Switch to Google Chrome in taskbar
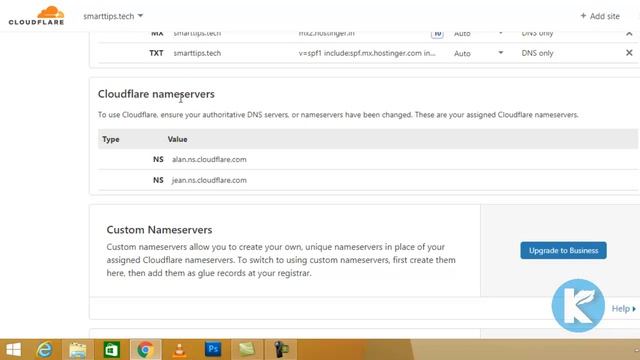This screenshot has height=360, width=640. 145,350
